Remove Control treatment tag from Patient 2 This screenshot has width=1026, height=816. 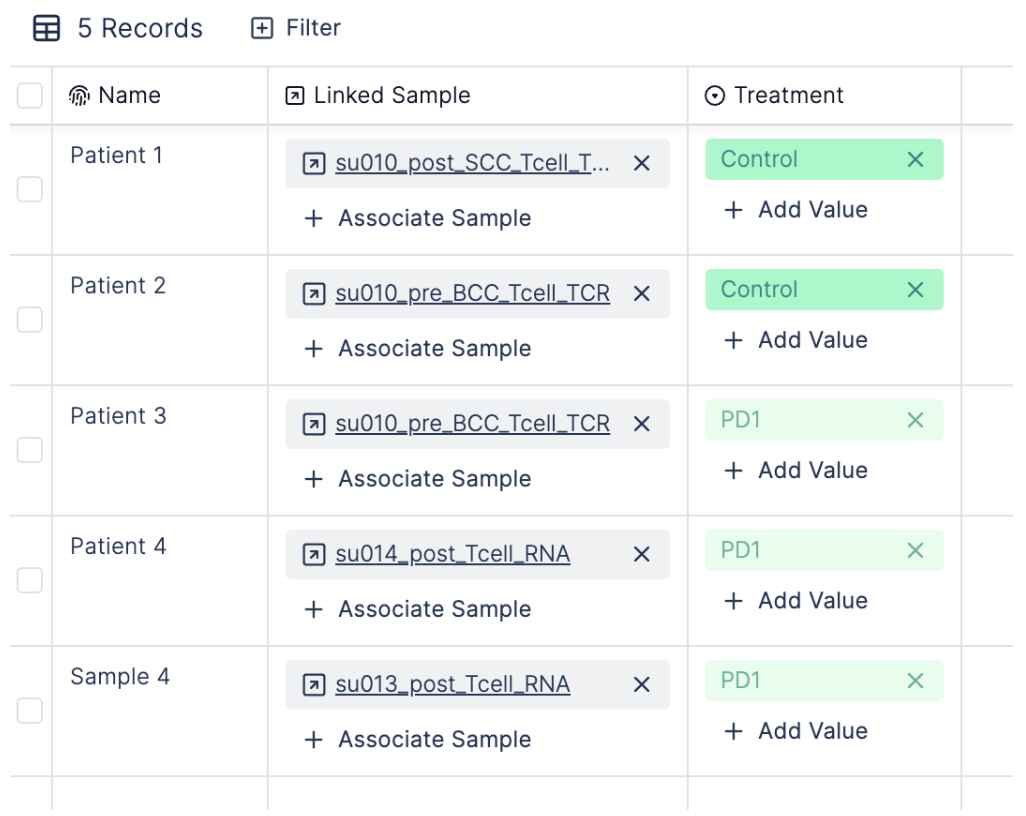click(x=915, y=289)
